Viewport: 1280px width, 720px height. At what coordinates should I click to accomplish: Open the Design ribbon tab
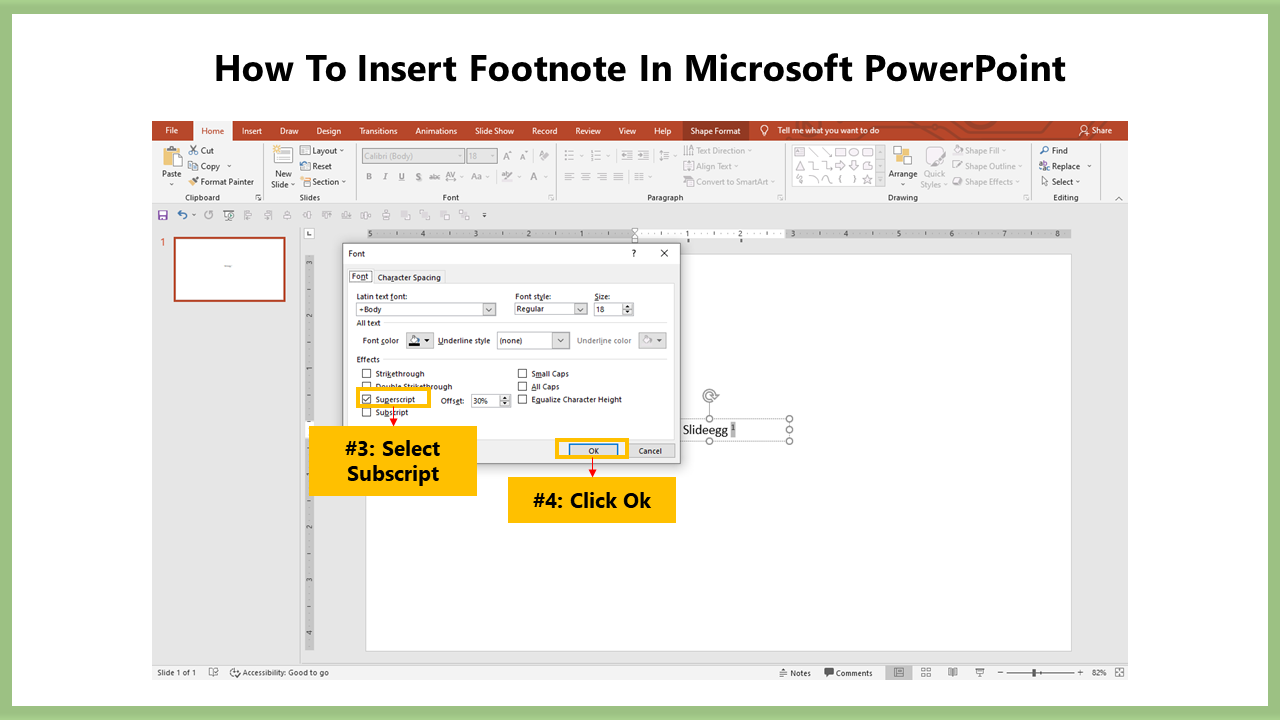click(329, 131)
